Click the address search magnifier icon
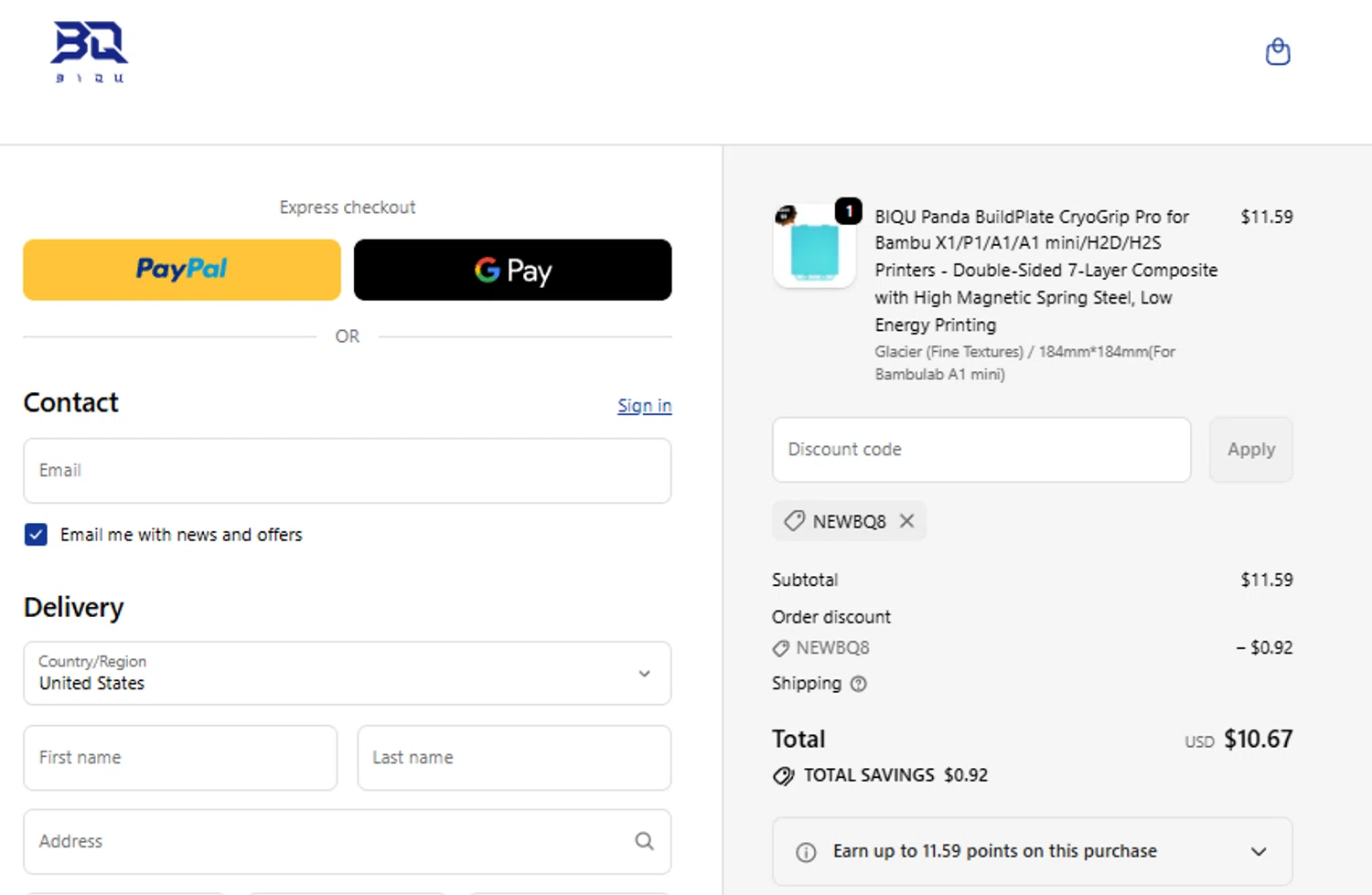This screenshot has height=895, width=1372. tap(644, 841)
